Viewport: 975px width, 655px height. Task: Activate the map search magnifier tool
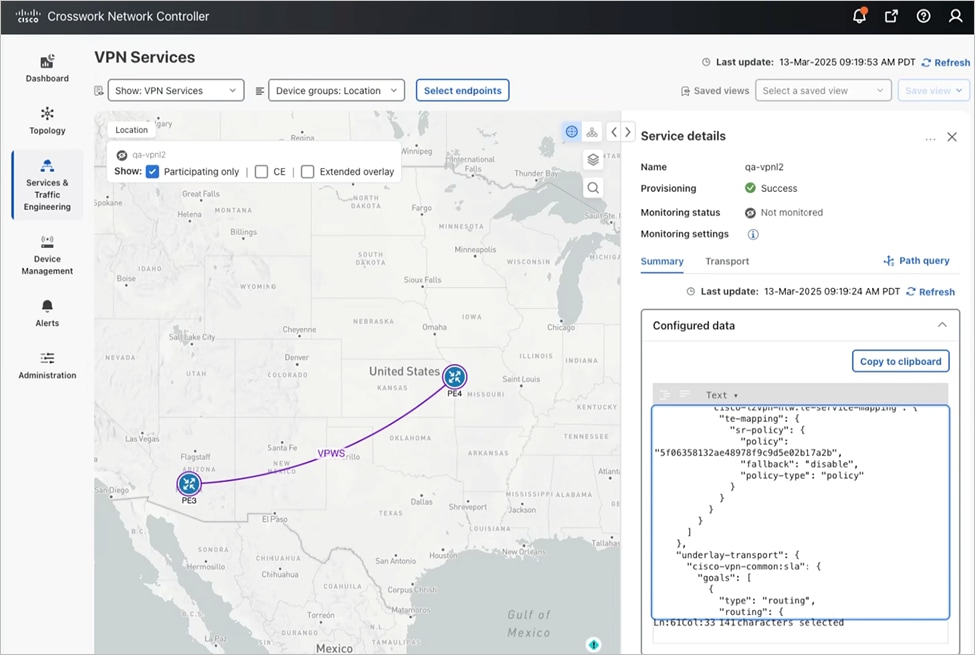point(594,186)
